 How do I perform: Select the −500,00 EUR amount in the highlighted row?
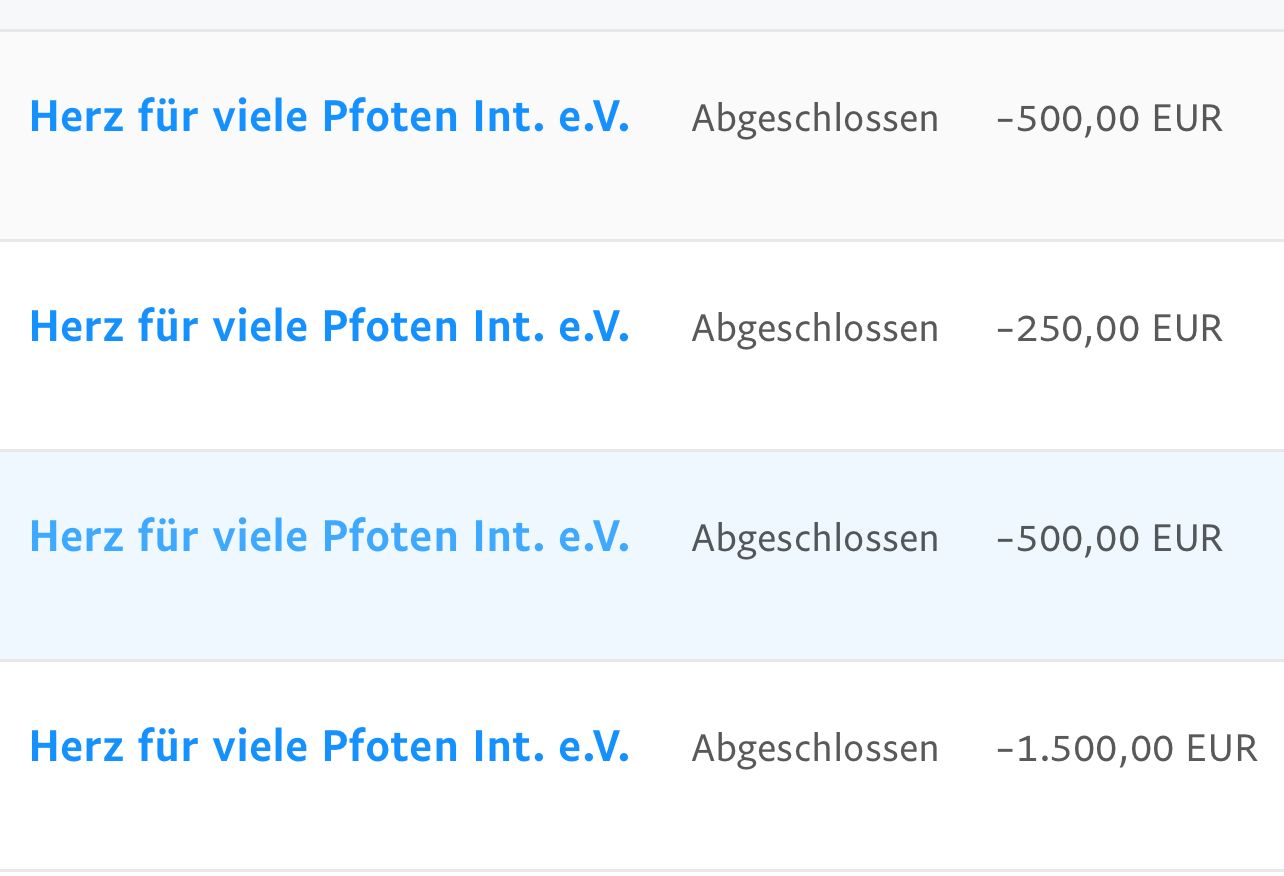point(1109,539)
